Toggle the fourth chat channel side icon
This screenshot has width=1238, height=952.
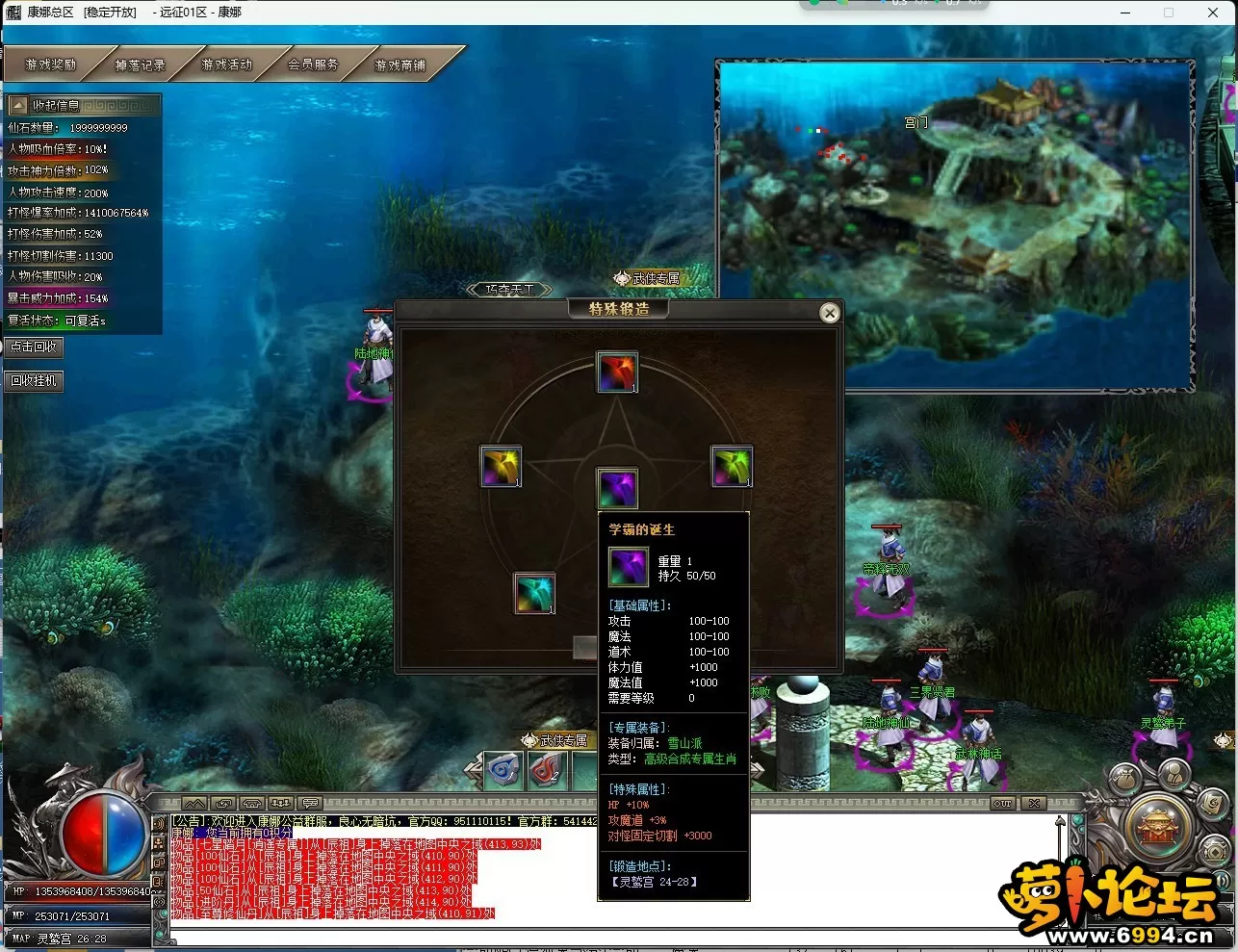tap(159, 881)
